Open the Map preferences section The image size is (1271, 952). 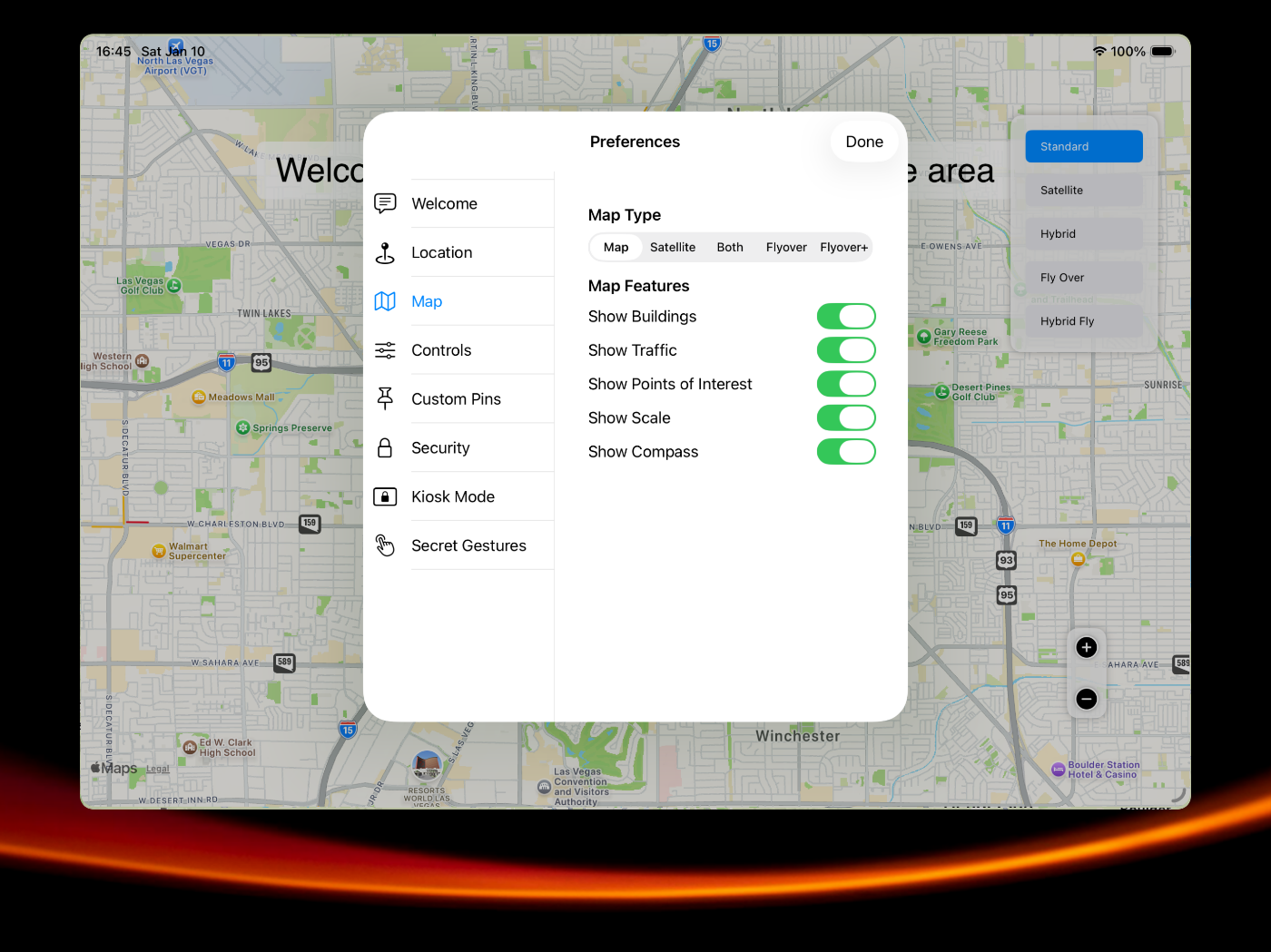[x=427, y=301]
